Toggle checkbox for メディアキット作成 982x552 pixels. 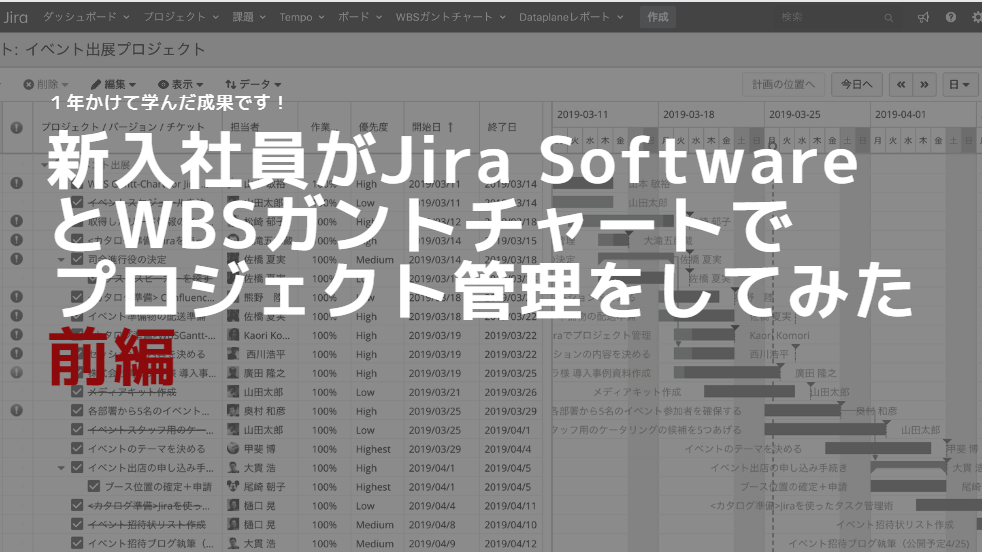(77, 392)
